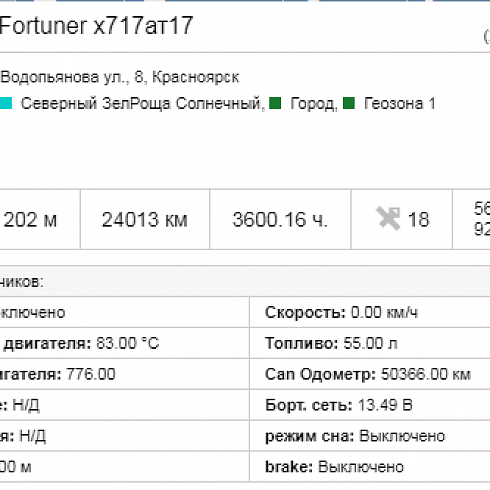Screen dimensions: 490x490
Task: Click the engine temperature 83.00 °C value
Action: pyautogui.click(x=128, y=343)
